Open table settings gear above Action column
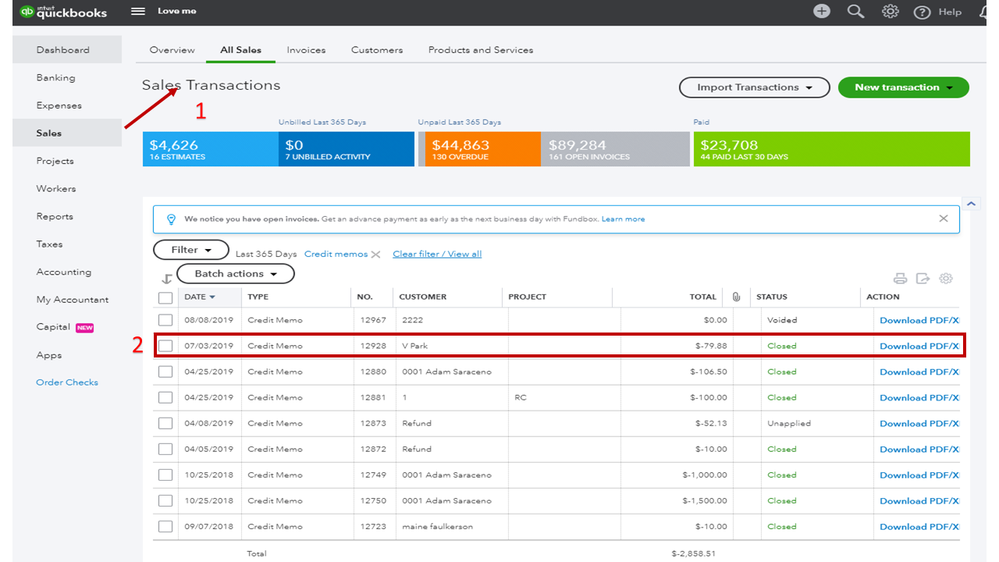Viewport: 999px width, 562px height. (x=946, y=279)
